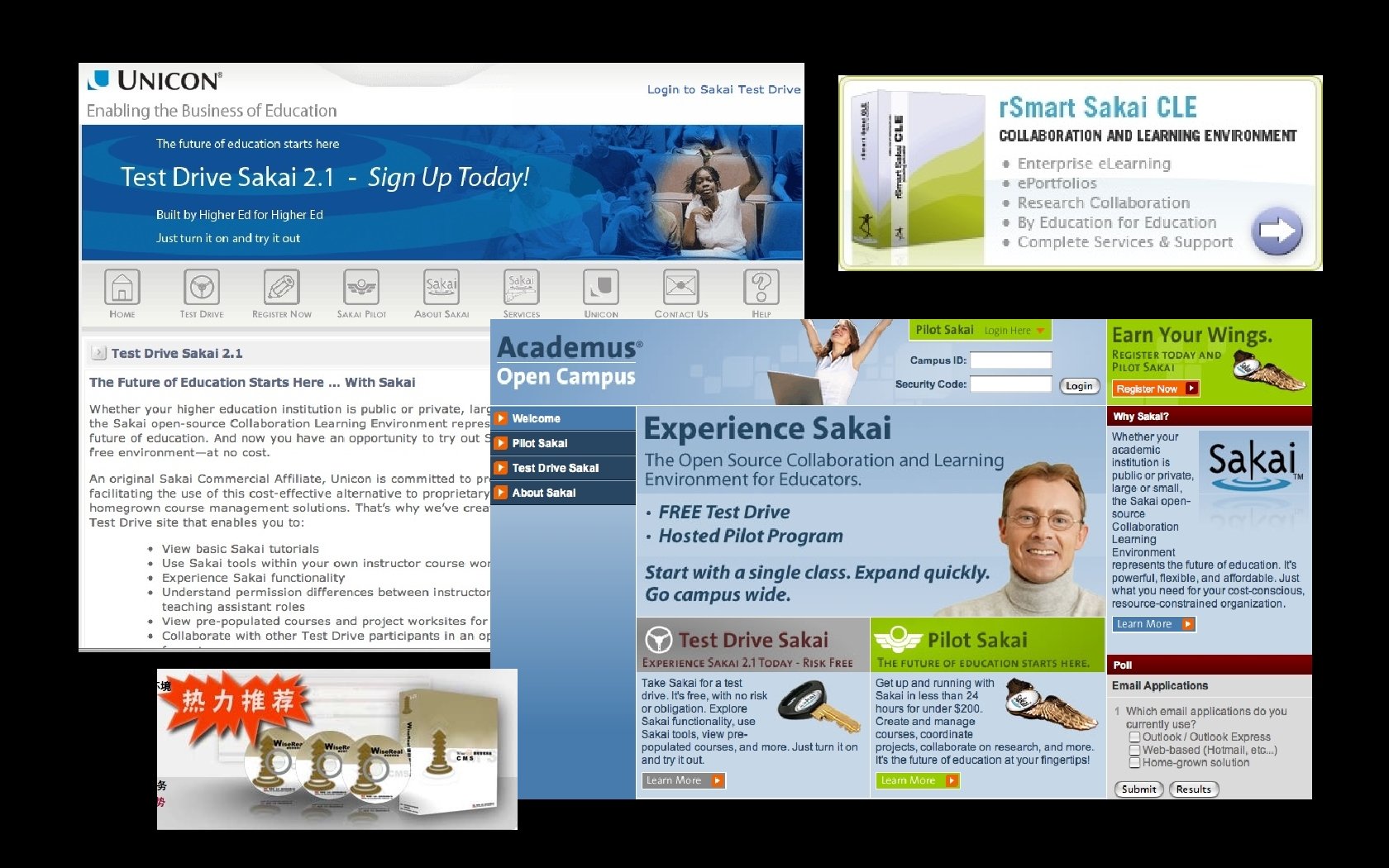Click the Academus Open Campus logo

[x=569, y=361]
